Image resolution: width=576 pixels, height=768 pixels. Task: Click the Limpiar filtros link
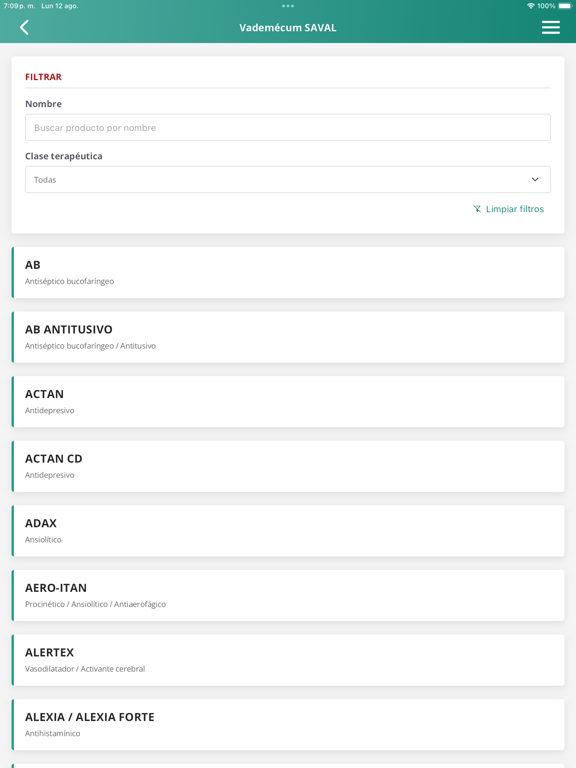514,209
